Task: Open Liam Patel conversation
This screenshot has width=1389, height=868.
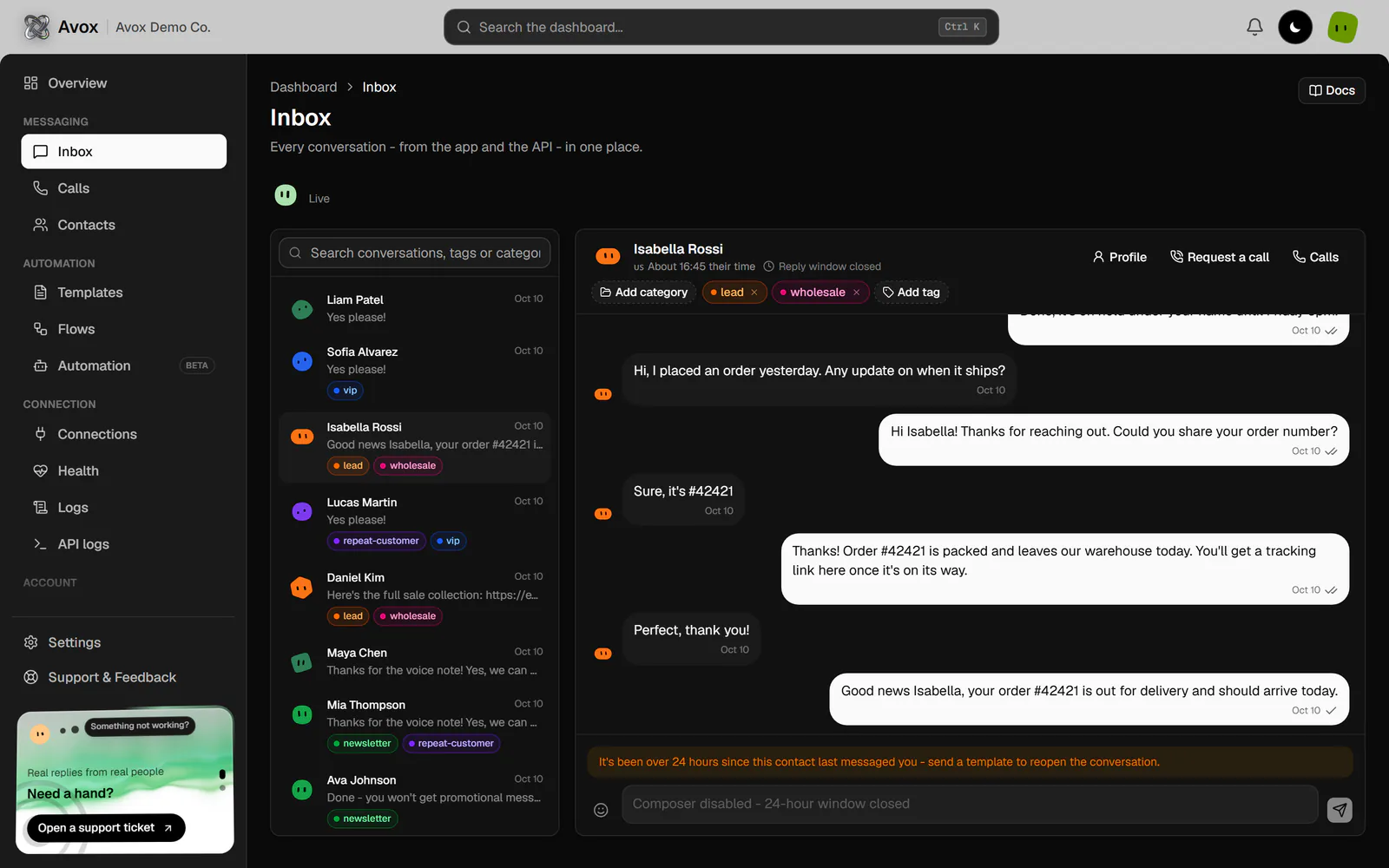Action: [x=415, y=308]
